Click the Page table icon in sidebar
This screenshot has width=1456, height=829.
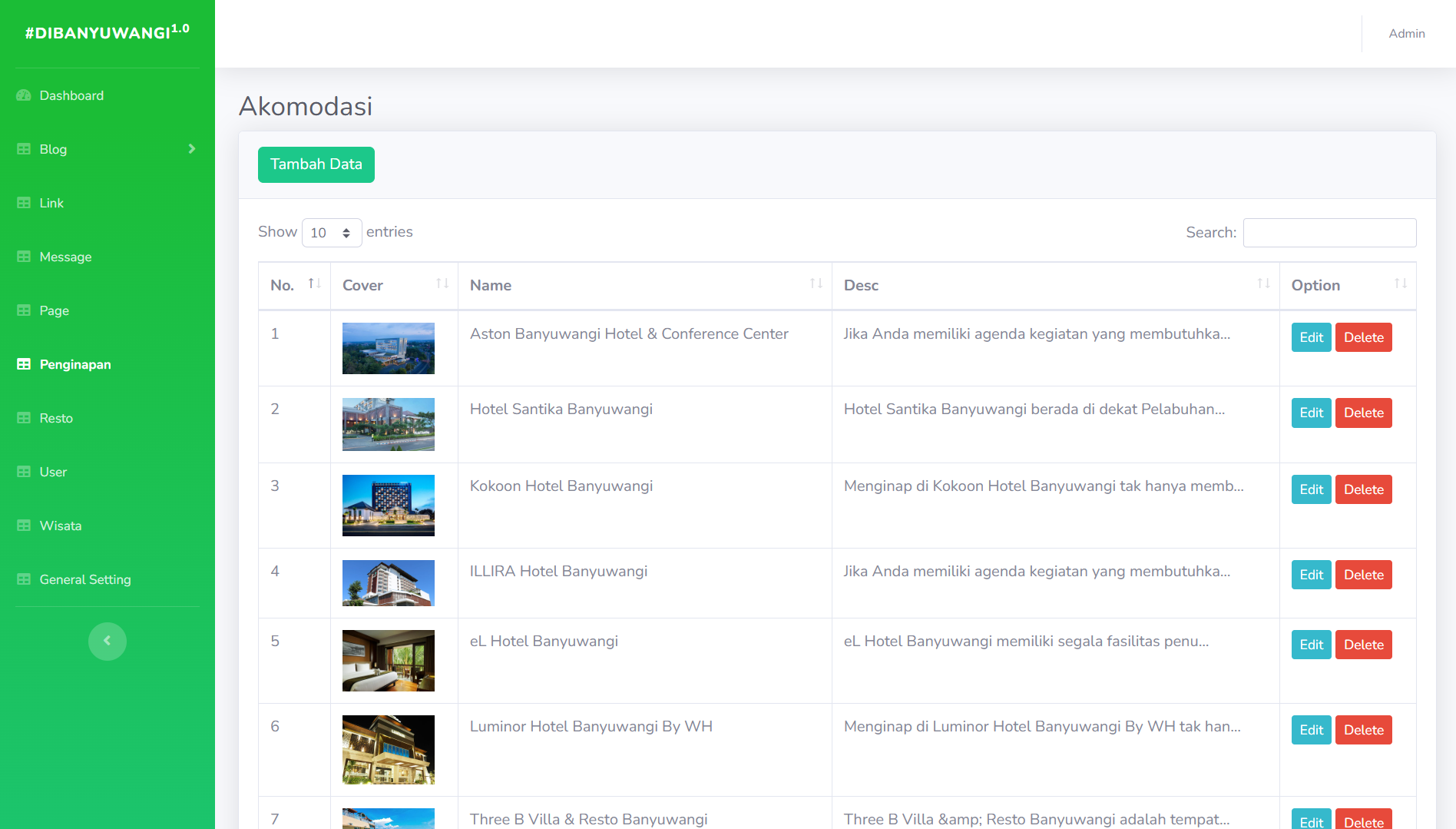24,310
